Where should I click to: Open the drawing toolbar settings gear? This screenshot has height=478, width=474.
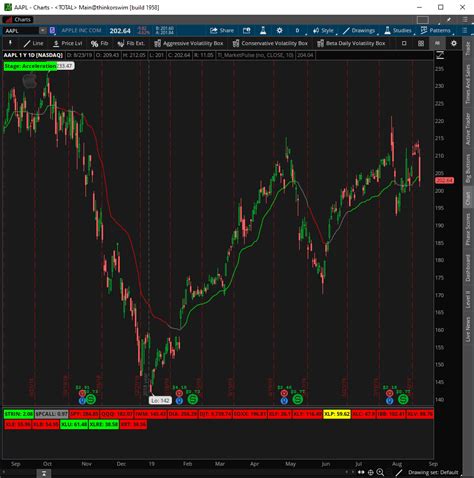[454, 43]
